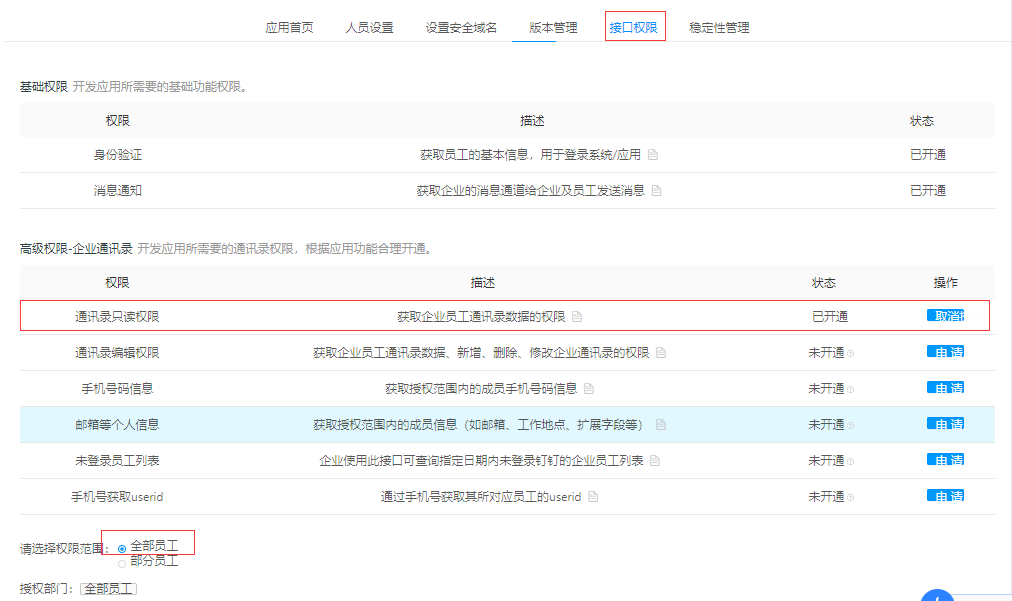Open the 应用首页 tab
Screen dimensions: 1012x601
point(289,28)
